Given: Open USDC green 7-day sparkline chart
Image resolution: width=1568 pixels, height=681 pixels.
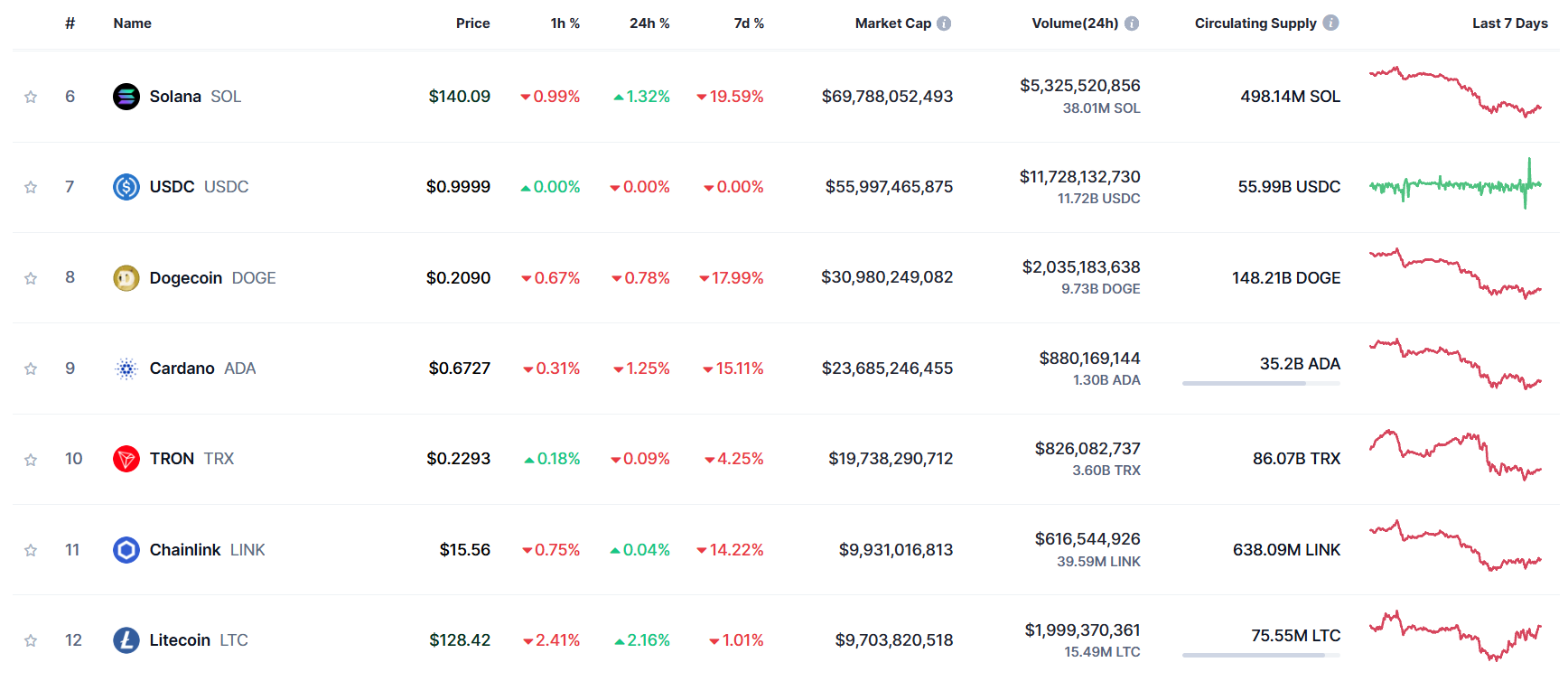Looking at the screenshot, I should pyautogui.click(x=1455, y=184).
